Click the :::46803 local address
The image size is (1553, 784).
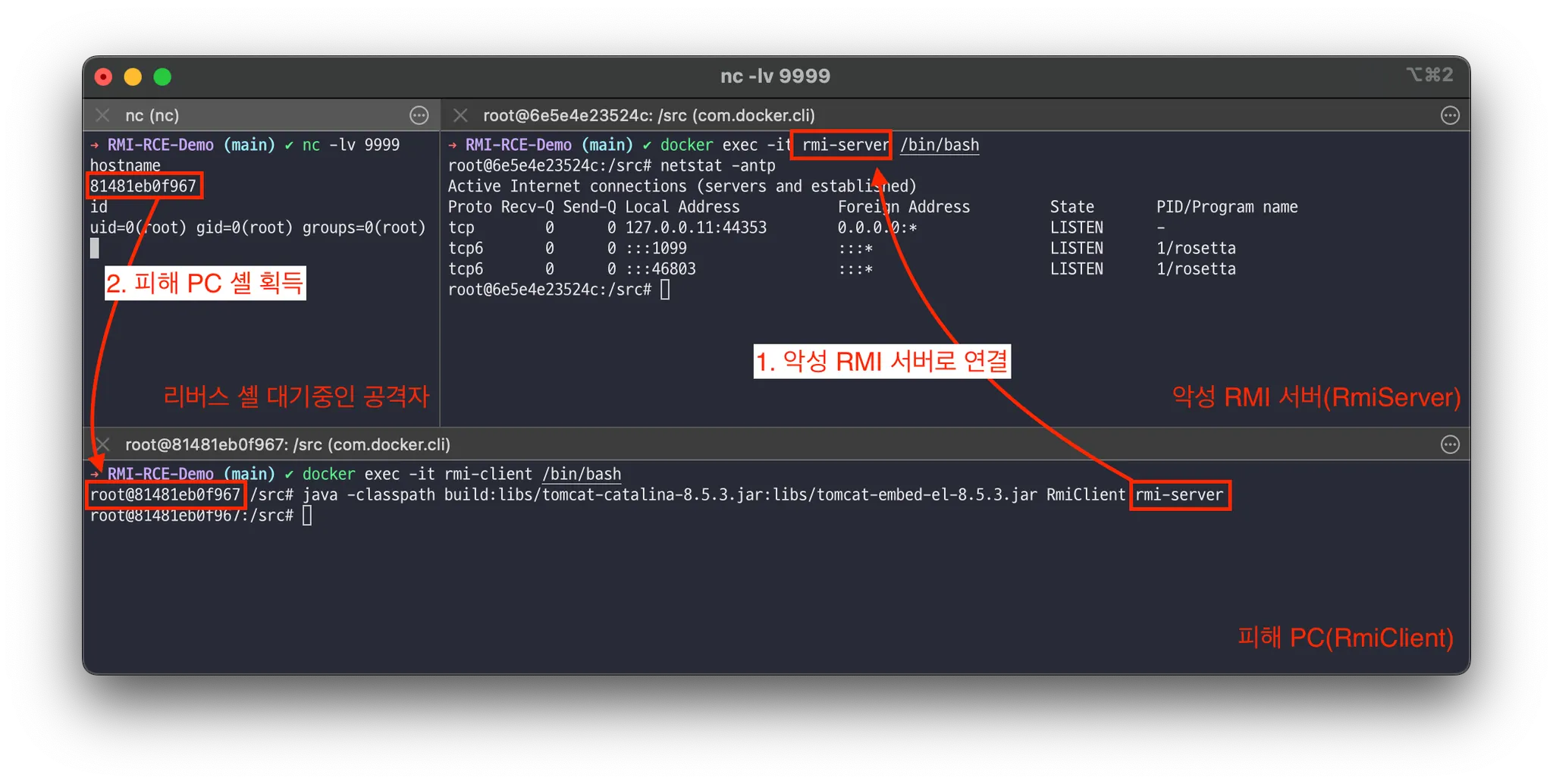pyautogui.click(x=660, y=268)
